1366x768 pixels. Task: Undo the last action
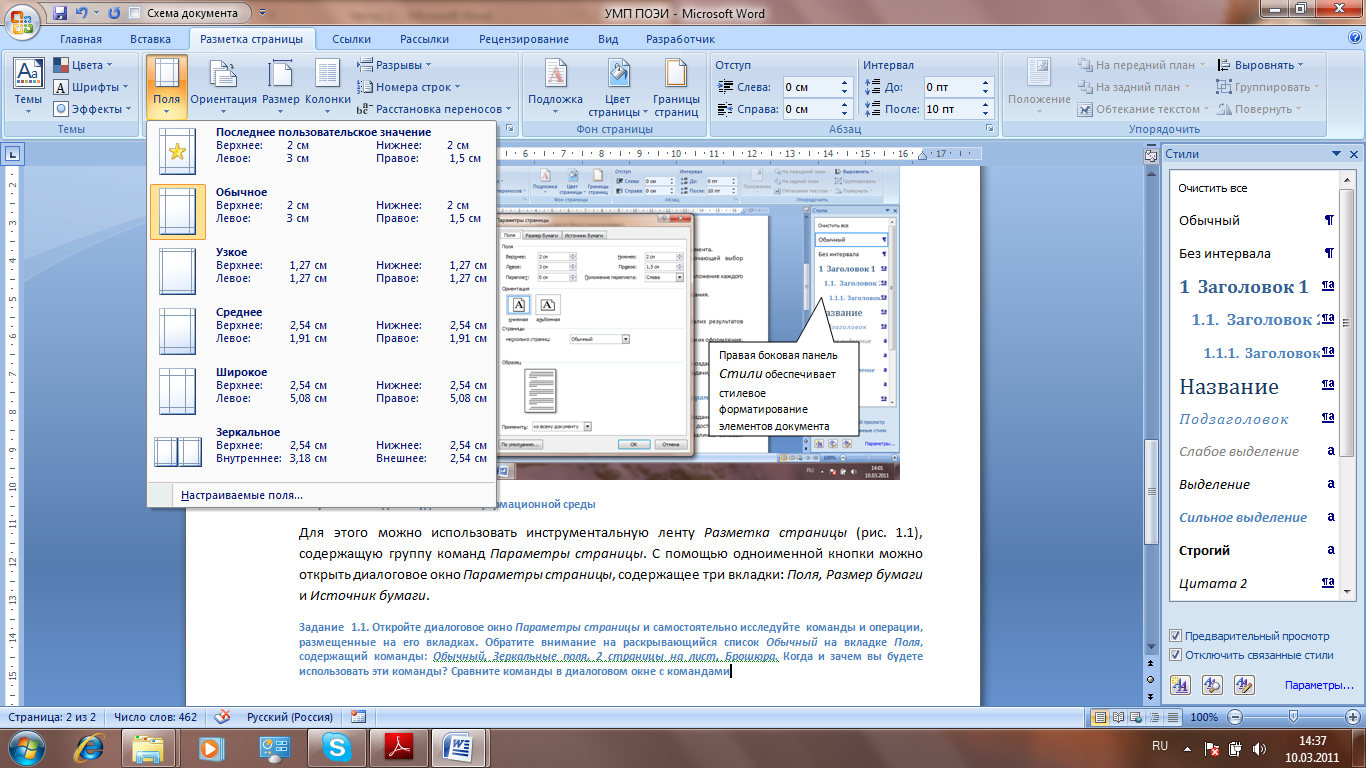pos(84,14)
